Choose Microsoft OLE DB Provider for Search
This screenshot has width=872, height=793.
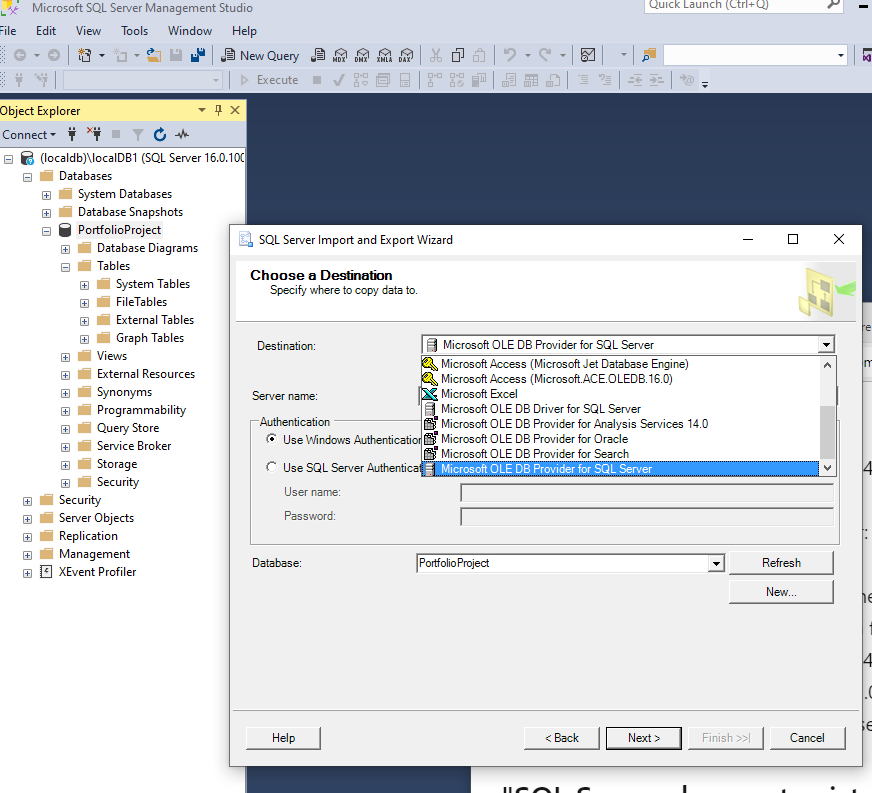coord(621,454)
